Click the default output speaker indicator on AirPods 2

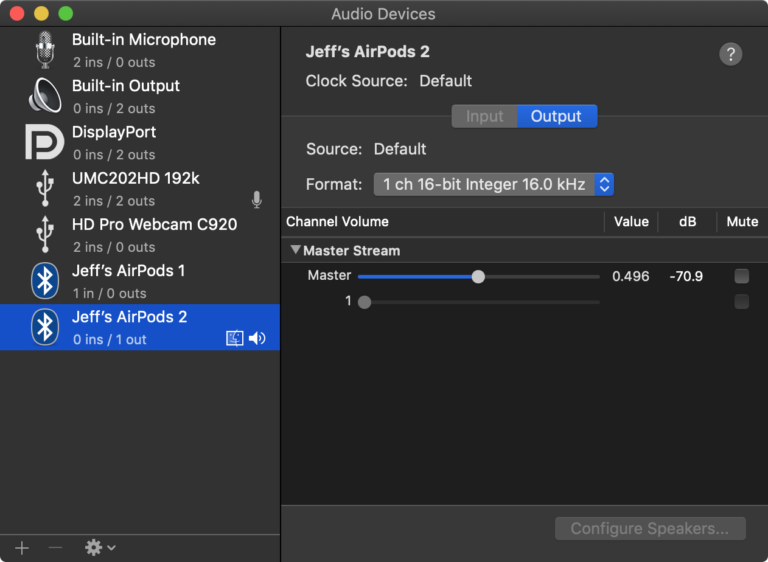point(257,339)
